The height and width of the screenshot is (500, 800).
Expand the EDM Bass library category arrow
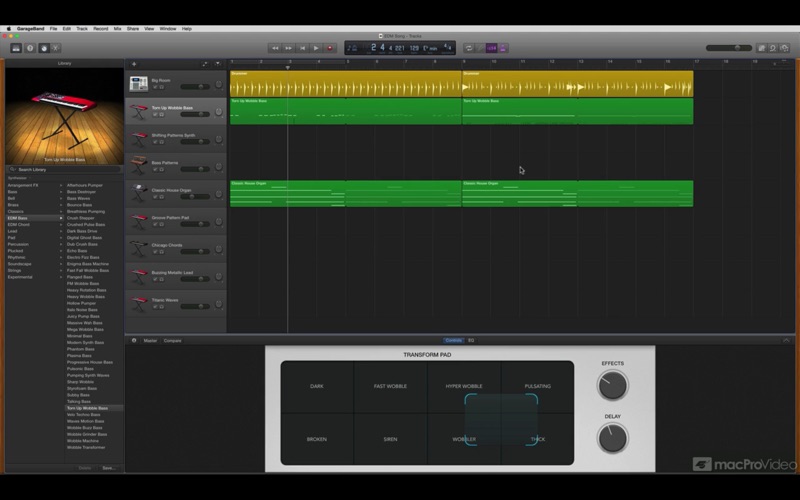click(x=61, y=218)
